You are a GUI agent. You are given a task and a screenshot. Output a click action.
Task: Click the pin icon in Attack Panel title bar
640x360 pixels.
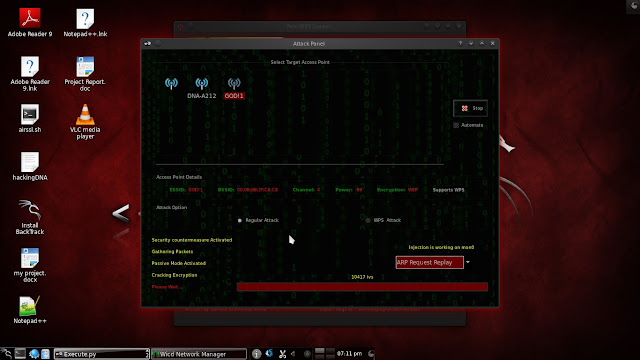coord(158,43)
